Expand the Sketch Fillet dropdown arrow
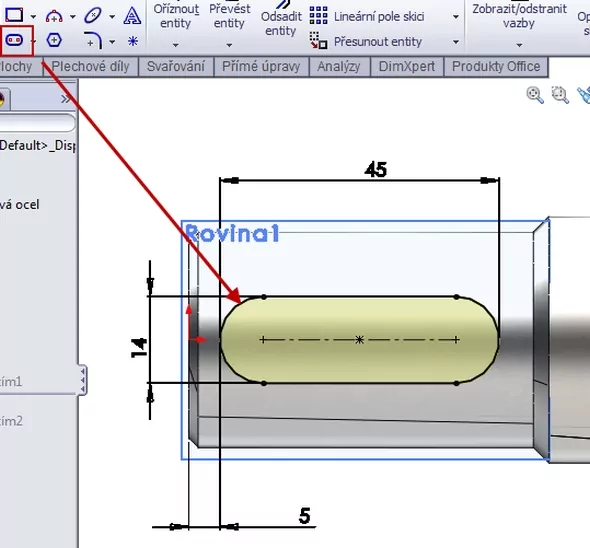Screen dimensions: 590x548 112,42
